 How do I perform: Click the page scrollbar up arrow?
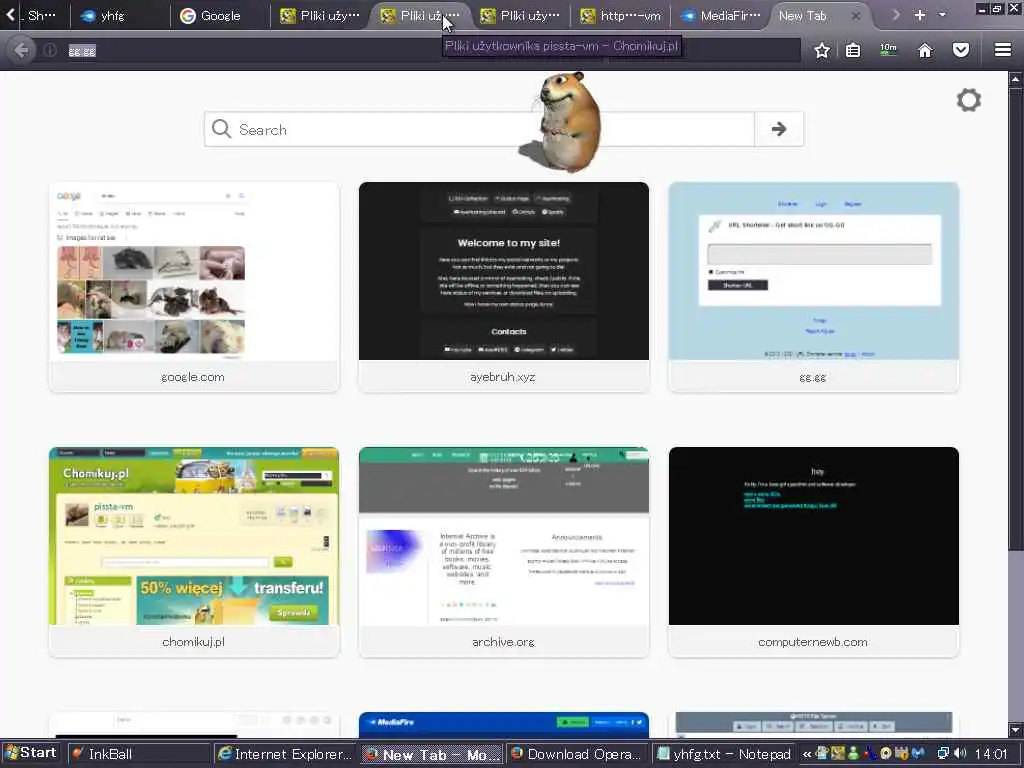tap(1016, 79)
